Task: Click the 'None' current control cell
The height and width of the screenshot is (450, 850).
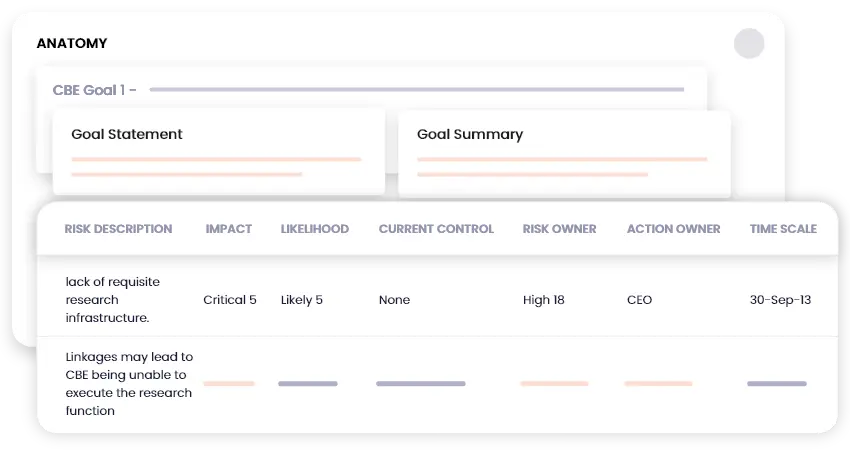Action: tap(394, 300)
